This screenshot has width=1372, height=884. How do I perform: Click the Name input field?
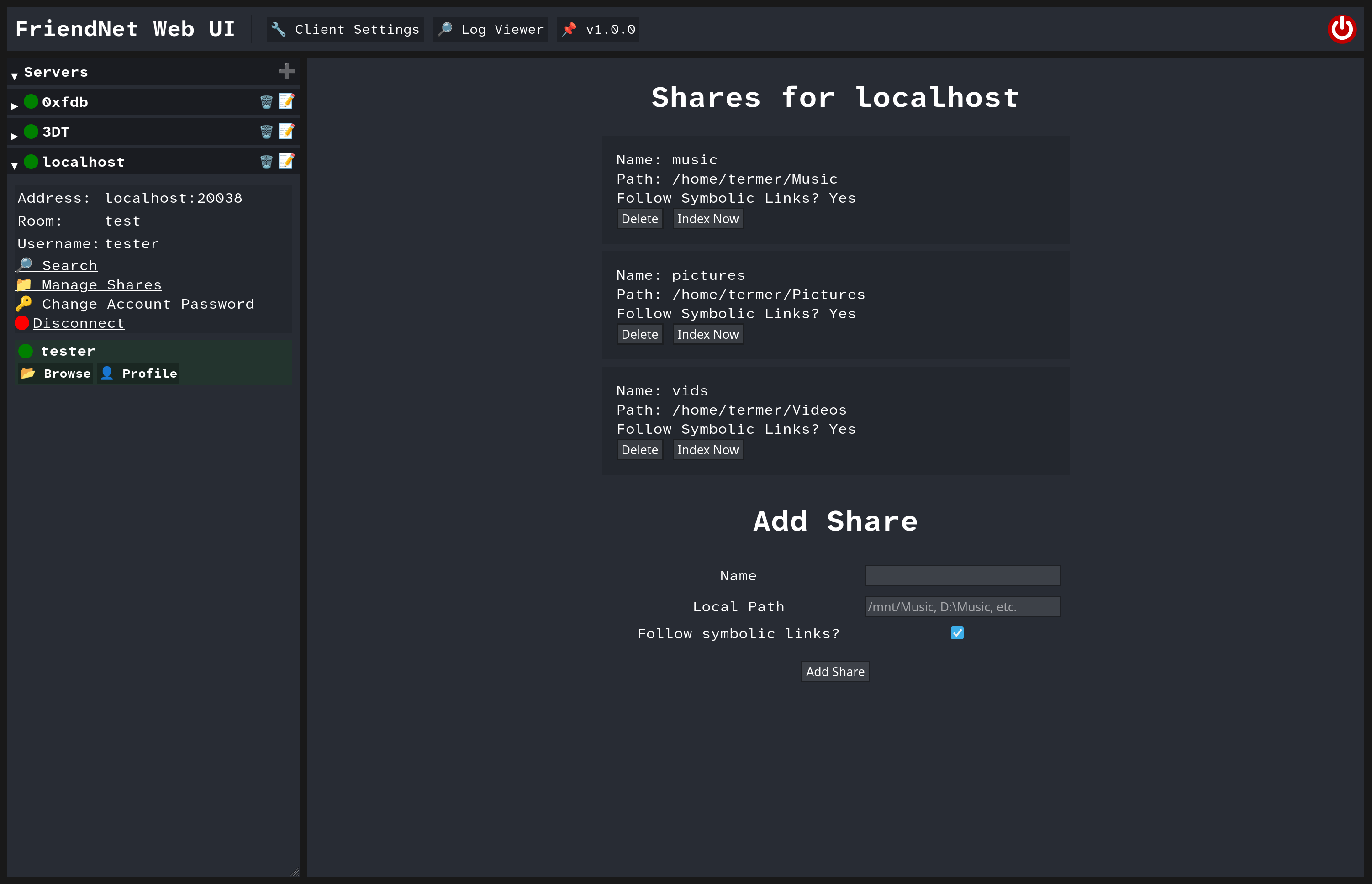pos(962,575)
